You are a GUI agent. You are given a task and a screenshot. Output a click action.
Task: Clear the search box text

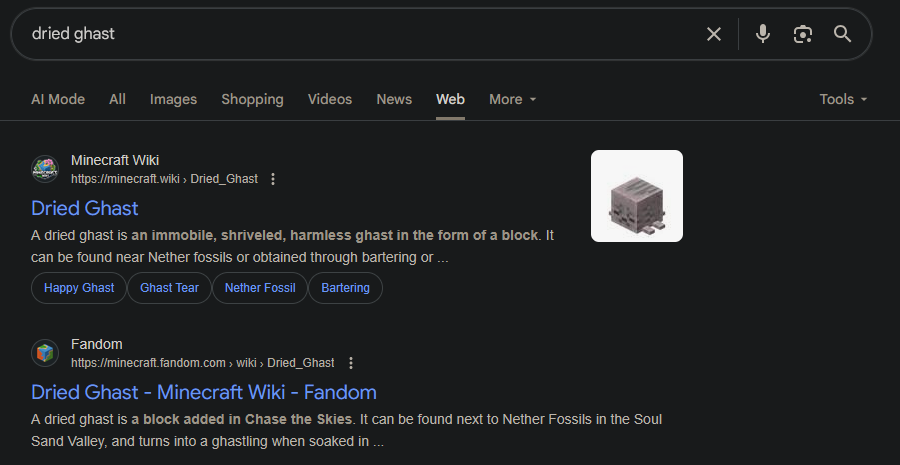coord(714,34)
